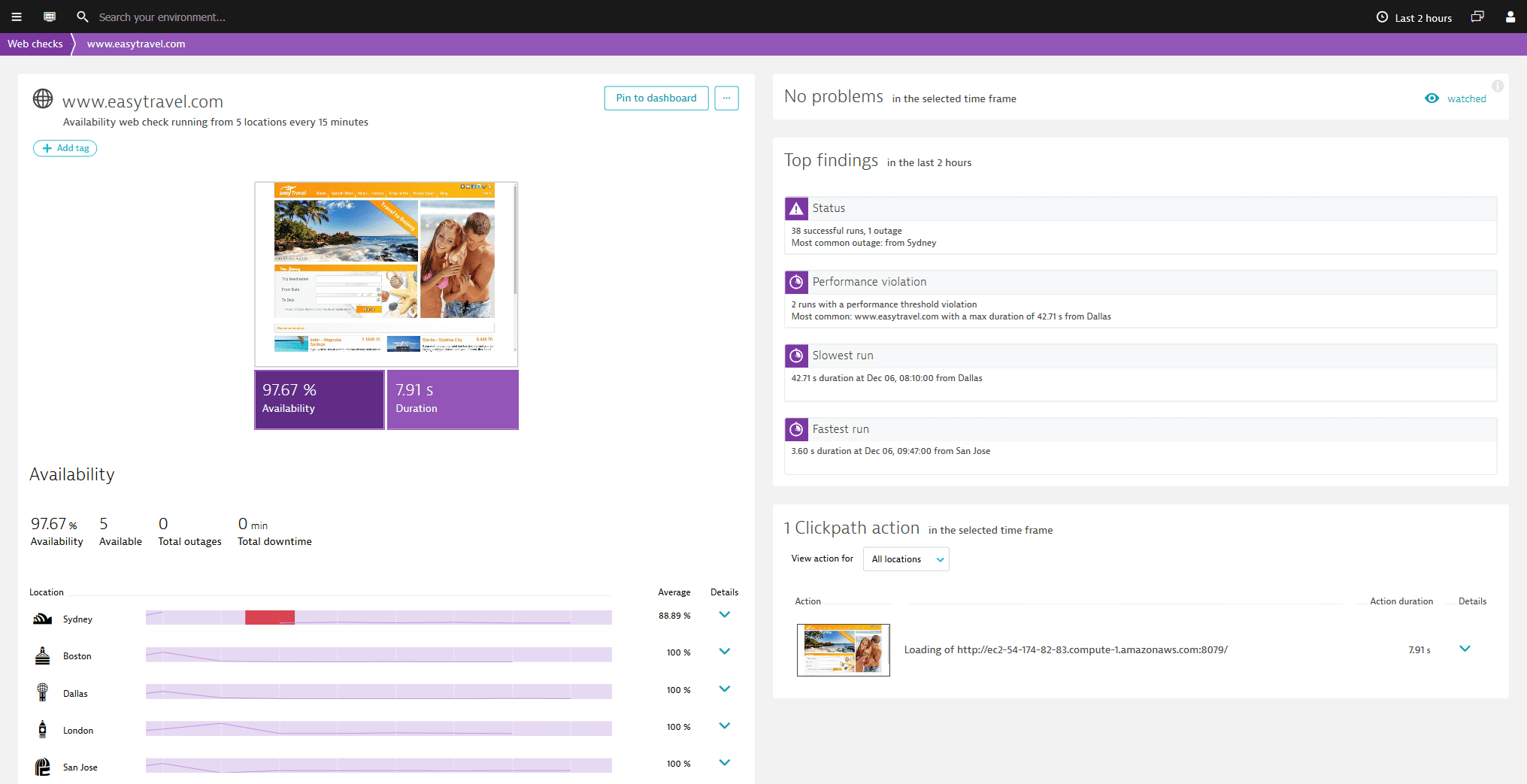
Task: Click the 88.89 % Sydney average value
Action: (x=674, y=616)
